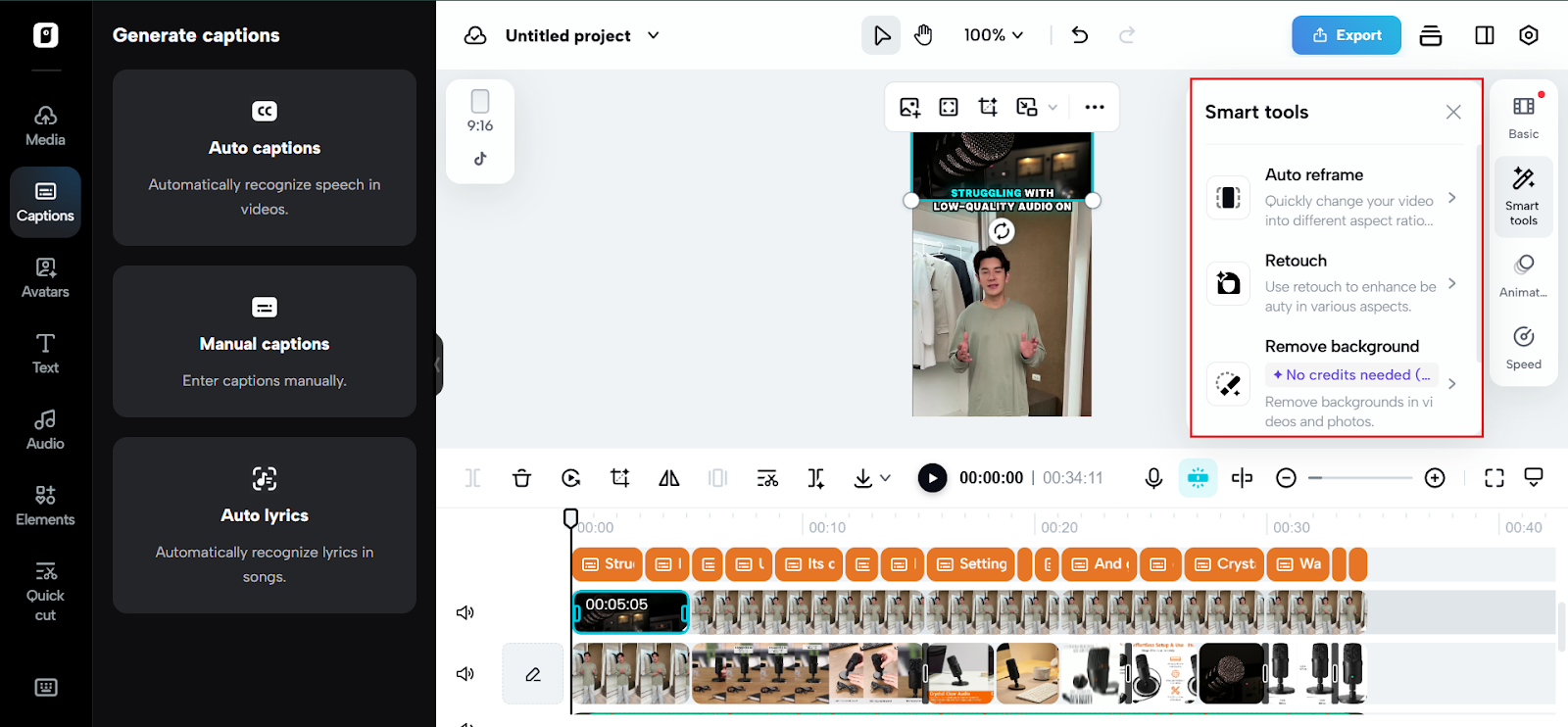This screenshot has width=1568, height=727.
Task: Click the crop icon in canvas toolbar
Action: tap(988, 107)
